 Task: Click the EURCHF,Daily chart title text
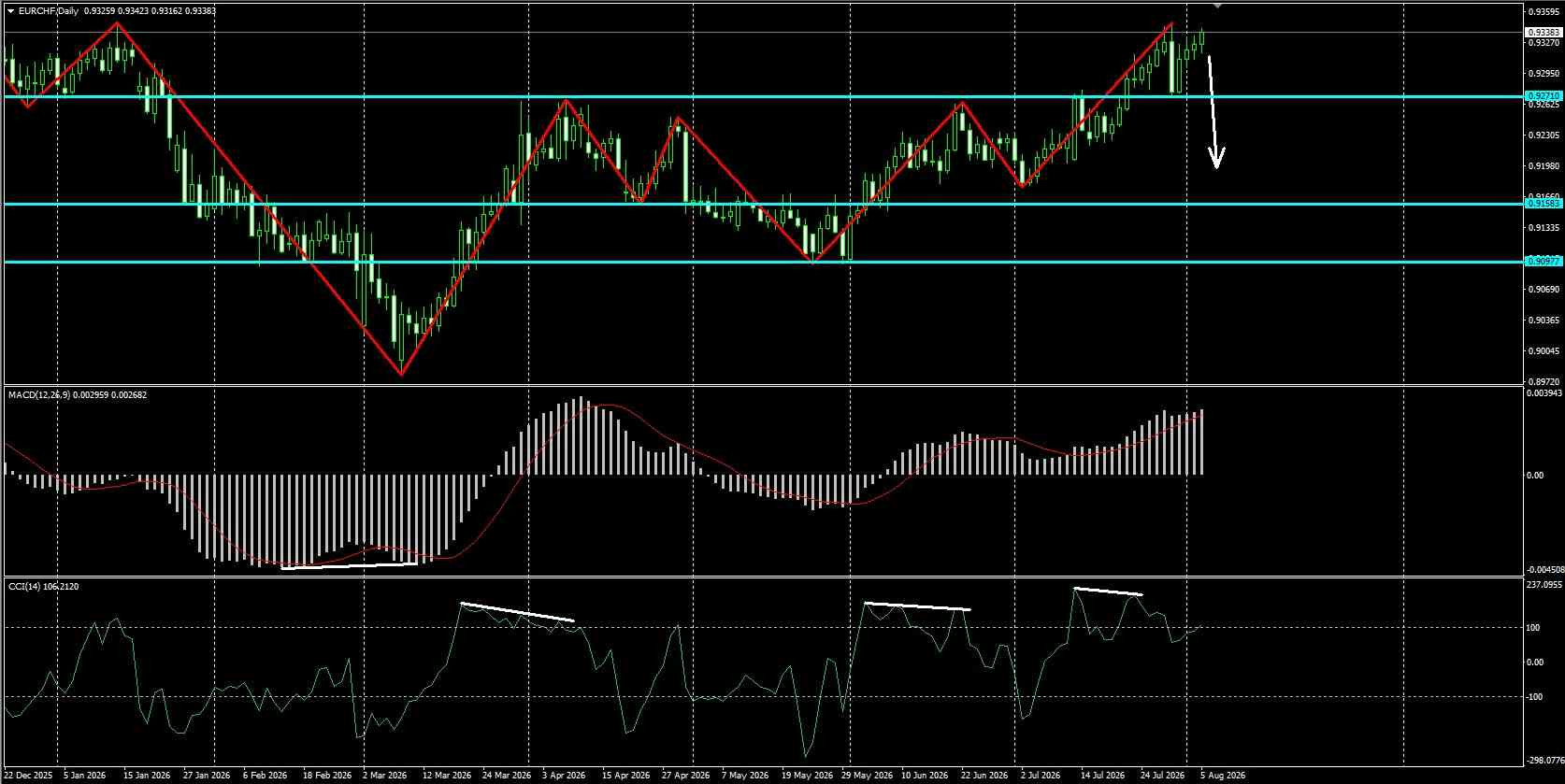[x=48, y=10]
